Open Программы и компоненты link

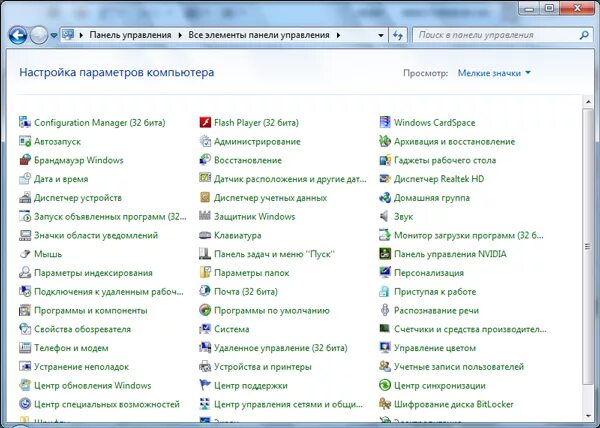91,310
